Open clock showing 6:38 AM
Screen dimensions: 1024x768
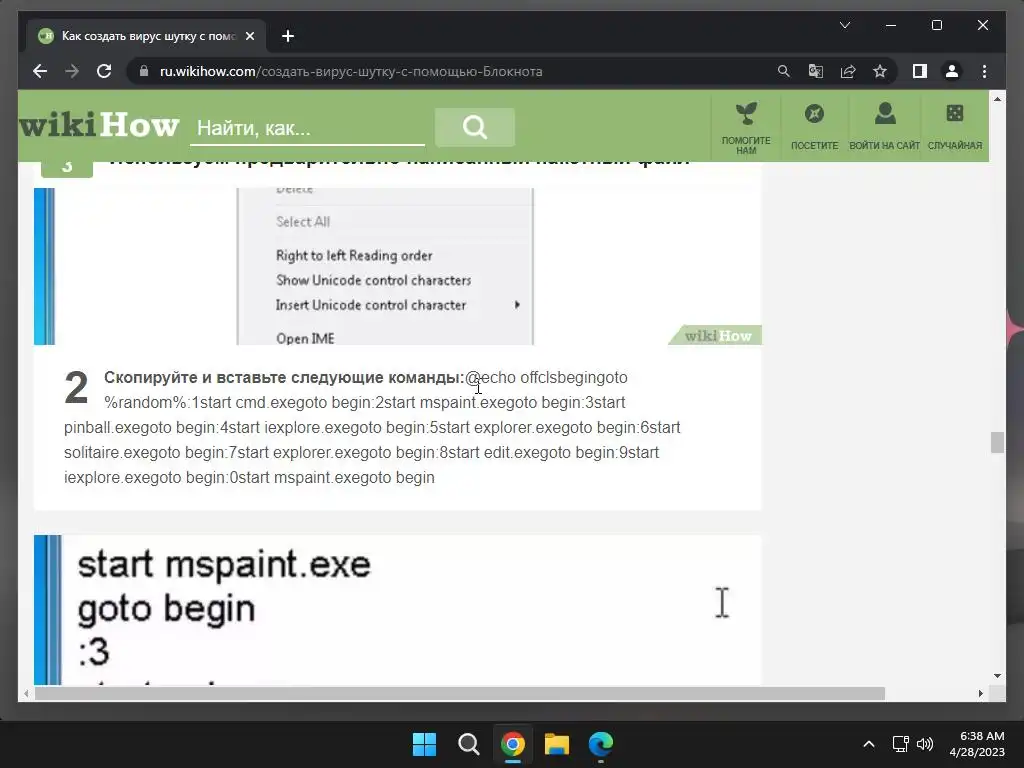pyautogui.click(x=976, y=744)
